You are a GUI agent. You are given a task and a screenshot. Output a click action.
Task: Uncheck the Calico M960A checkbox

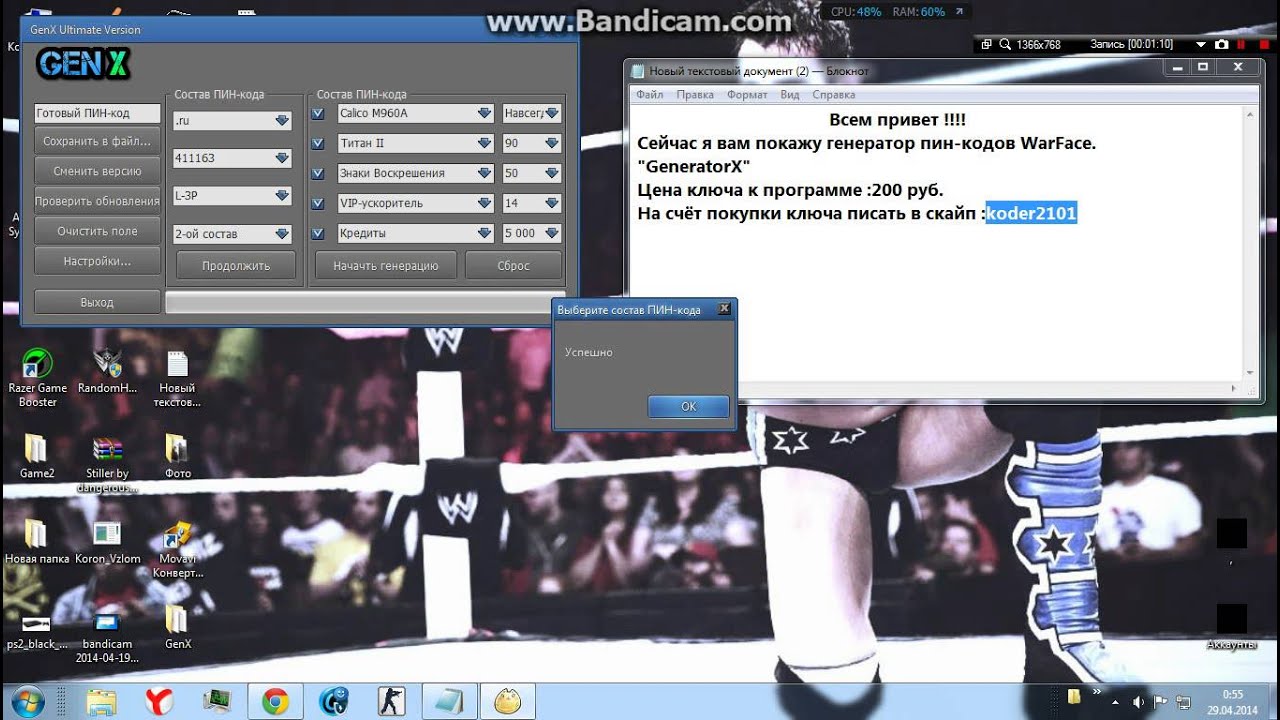318,114
